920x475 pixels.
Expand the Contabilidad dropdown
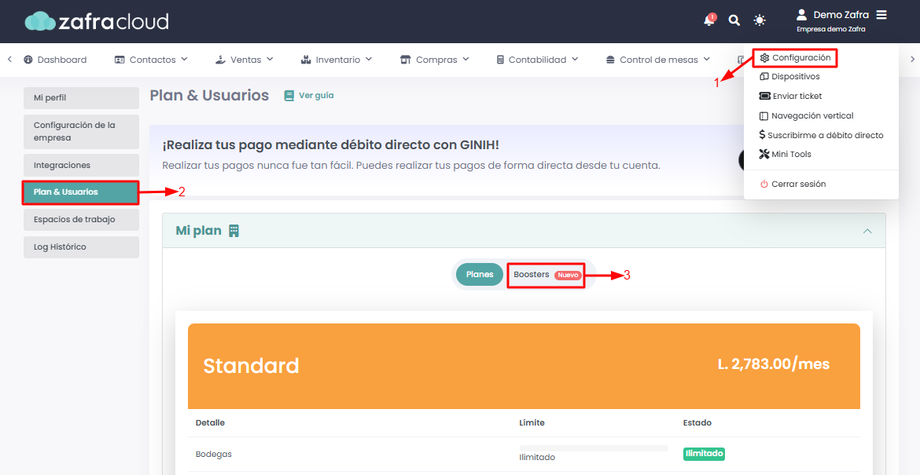point(575,59)
